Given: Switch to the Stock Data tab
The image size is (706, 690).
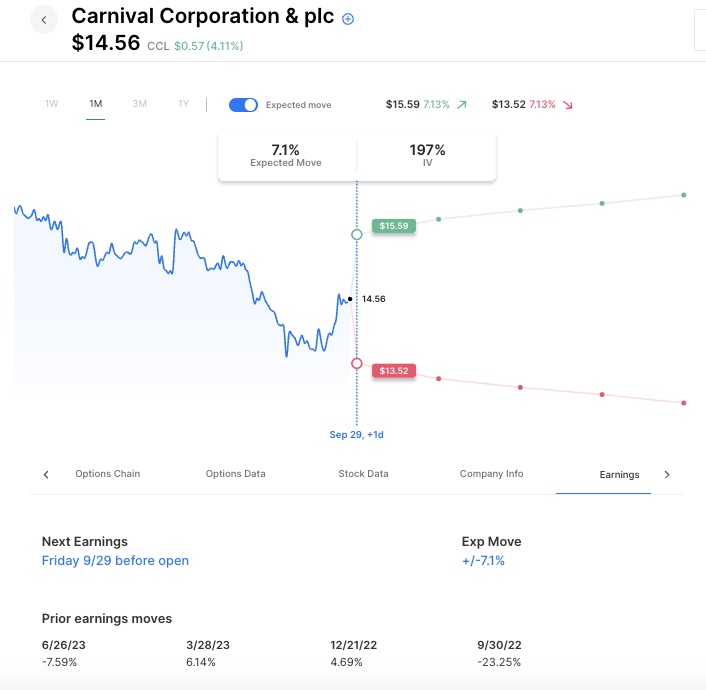Looking at the screenshot, I should tap(363, 474).
